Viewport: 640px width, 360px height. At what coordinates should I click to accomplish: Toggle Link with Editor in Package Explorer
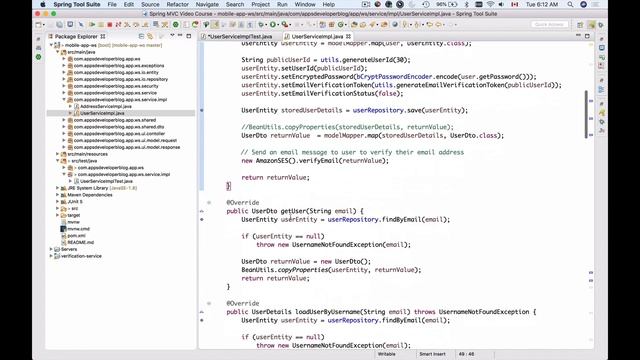tap(150, 36)
